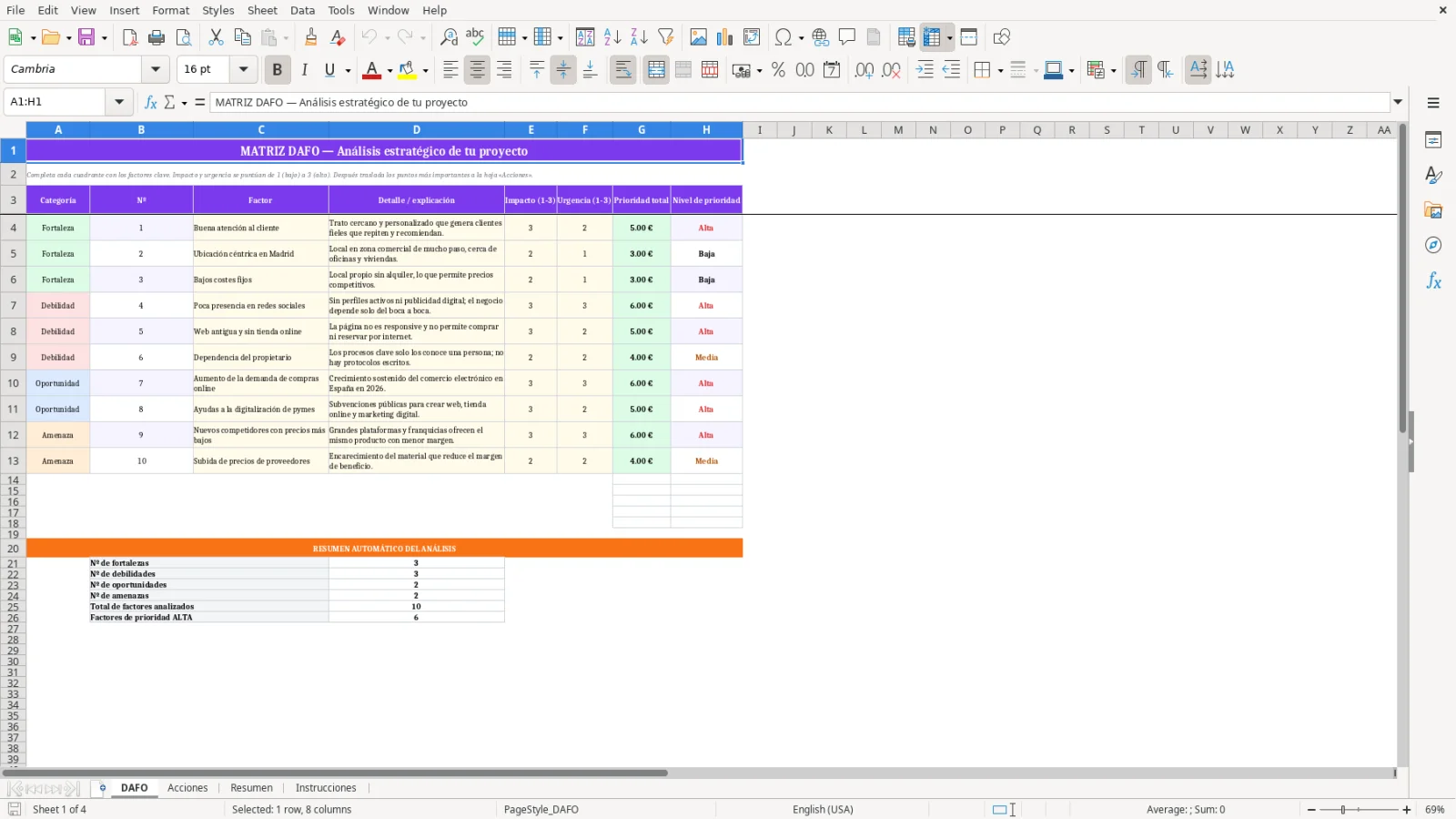Open sidebar Properties icon
Image resolution: width=1456 pixels, height=819 pixels.
[x=1433, y=140]
